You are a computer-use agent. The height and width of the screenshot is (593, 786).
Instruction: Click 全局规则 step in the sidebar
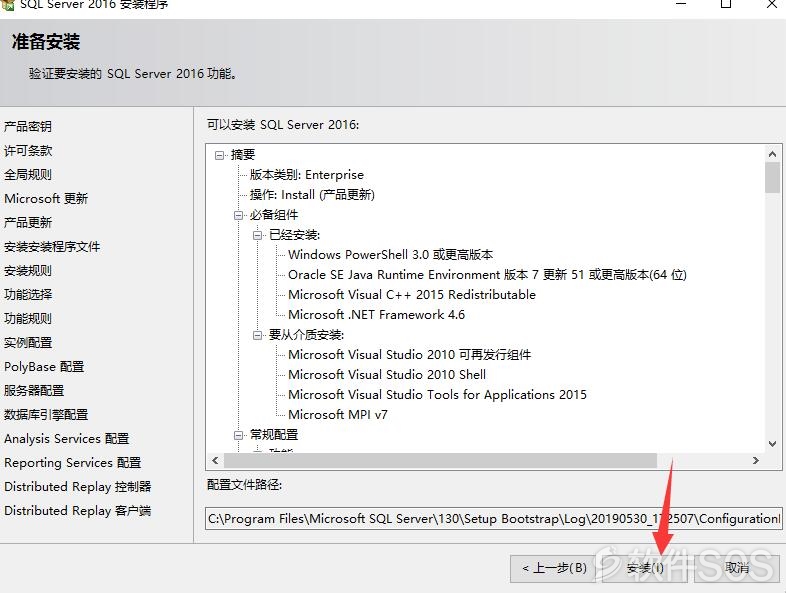[x=28, y=174]
